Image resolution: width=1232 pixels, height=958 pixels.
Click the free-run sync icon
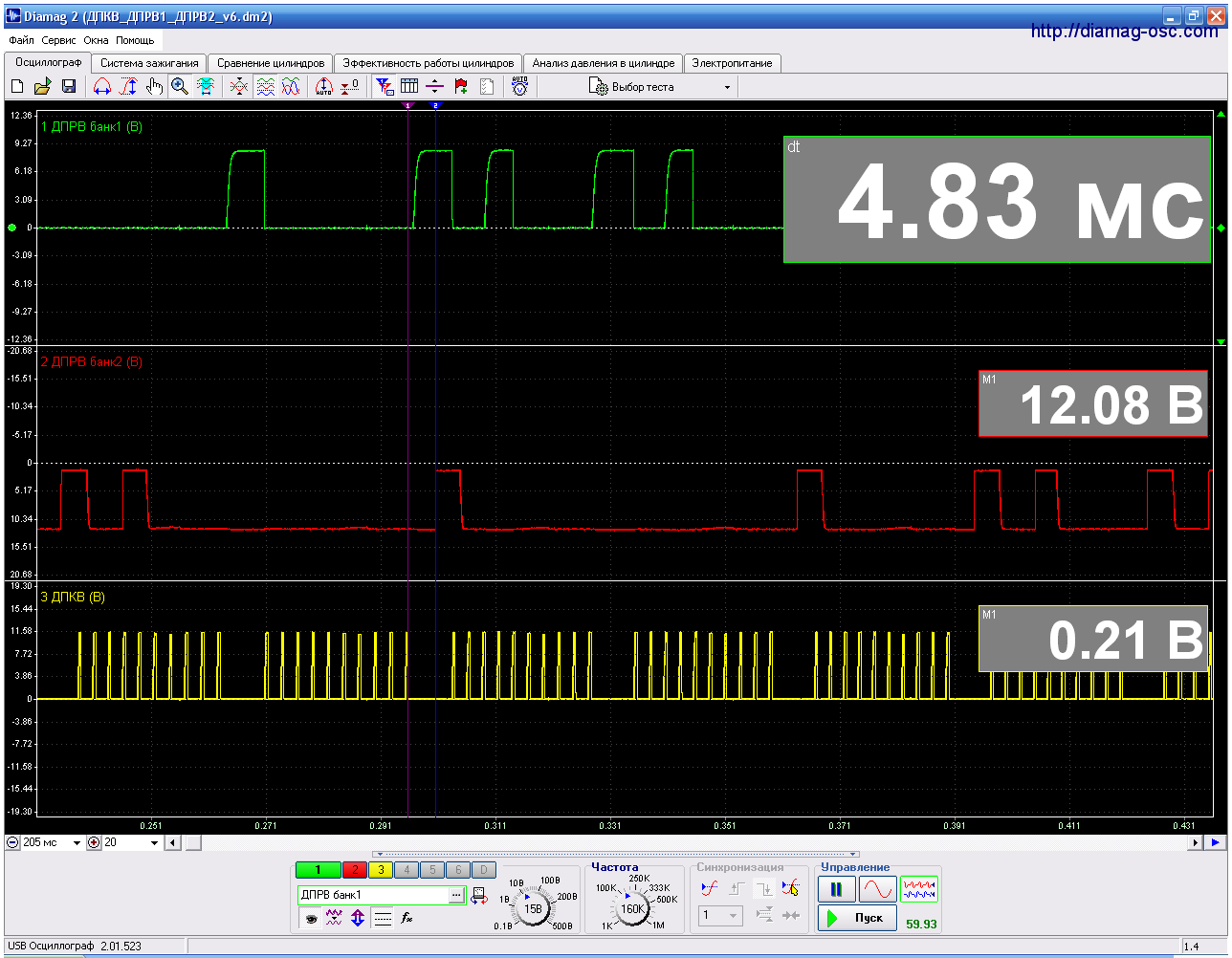[709, 888]
